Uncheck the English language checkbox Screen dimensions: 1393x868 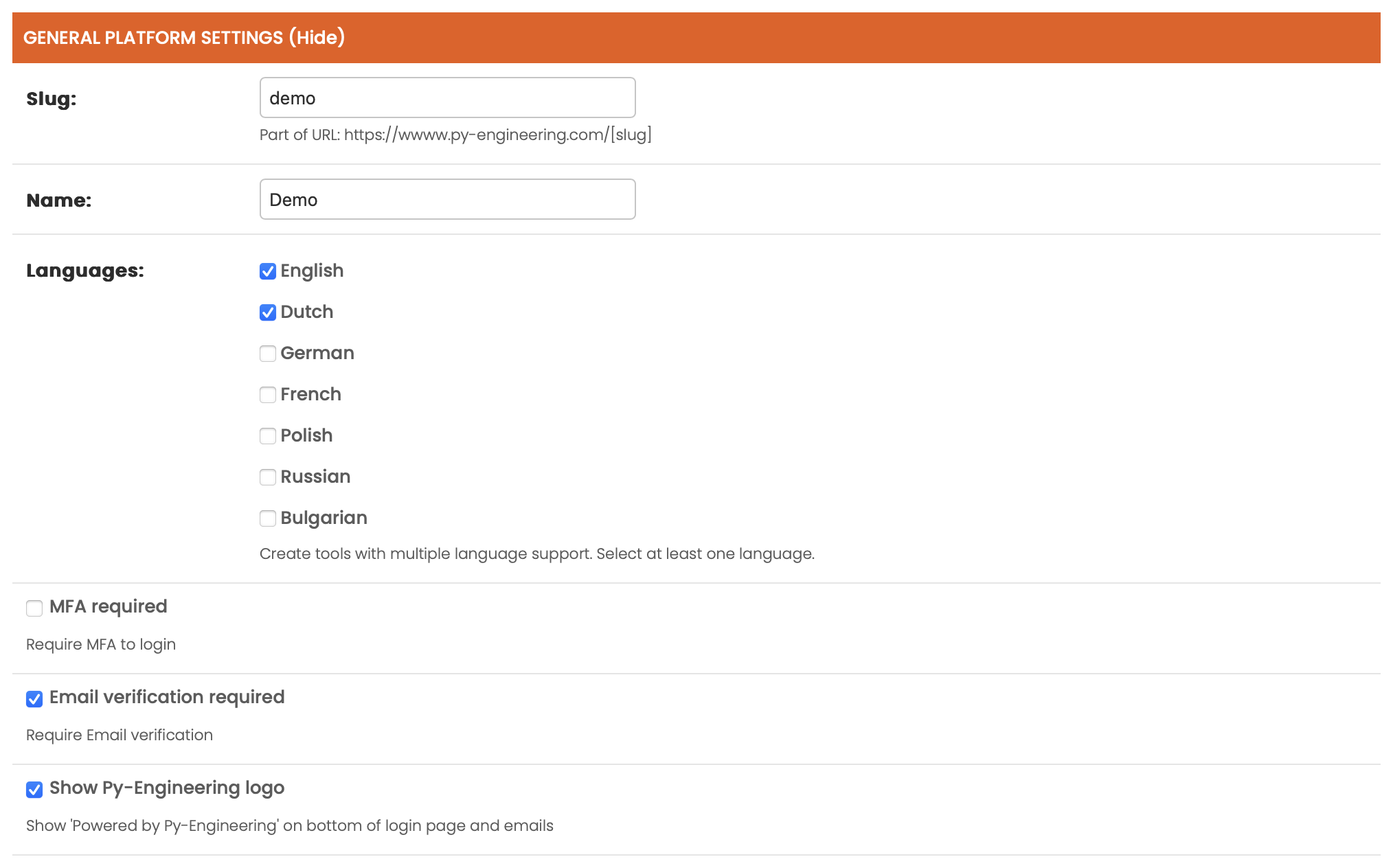coord(268,271)
